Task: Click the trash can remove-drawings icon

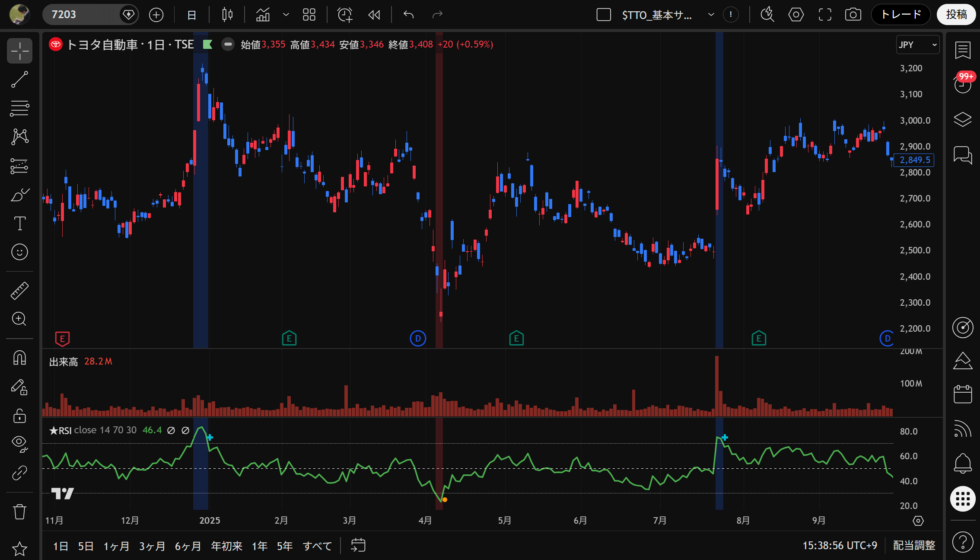Action: (x=19, y=511)
